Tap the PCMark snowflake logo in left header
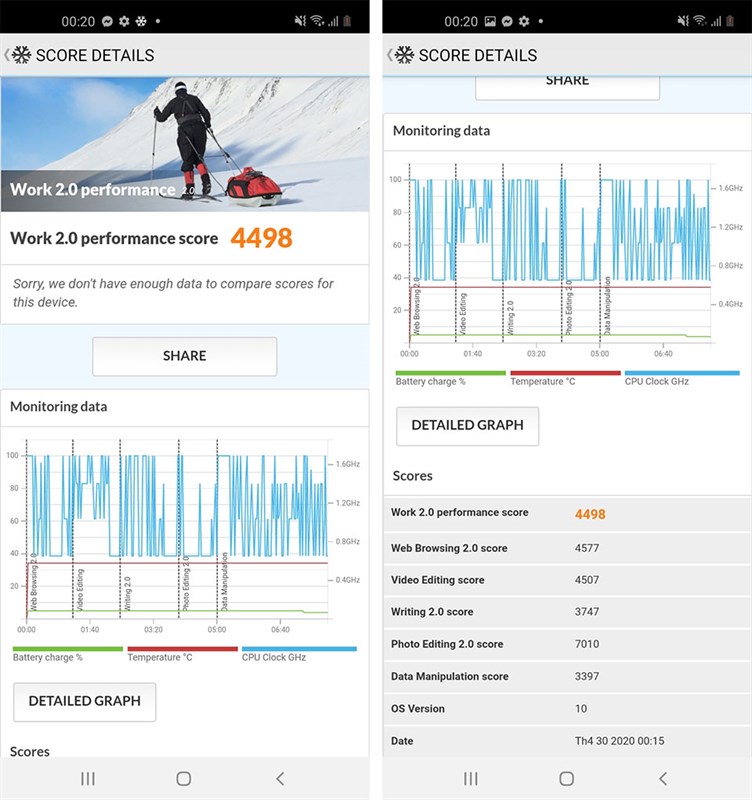Screen dimensions: 752x800 [x=21, y=55]
